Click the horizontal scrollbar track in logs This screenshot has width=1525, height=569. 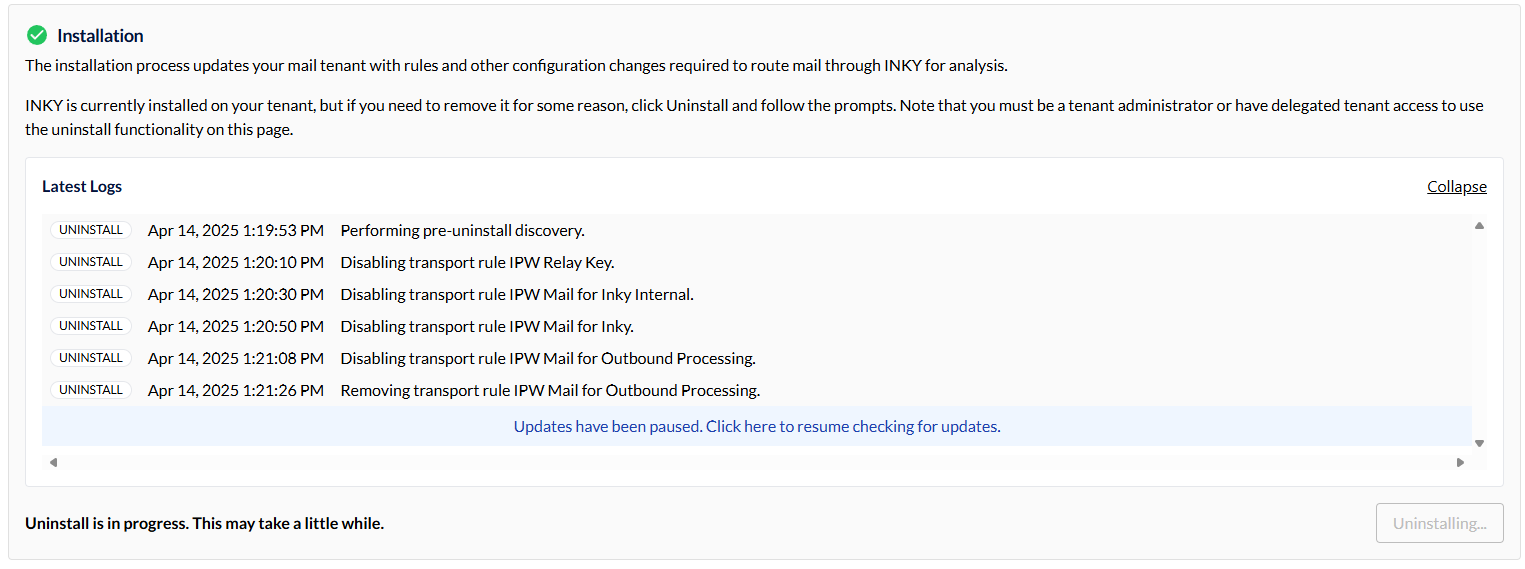(756, 462)
